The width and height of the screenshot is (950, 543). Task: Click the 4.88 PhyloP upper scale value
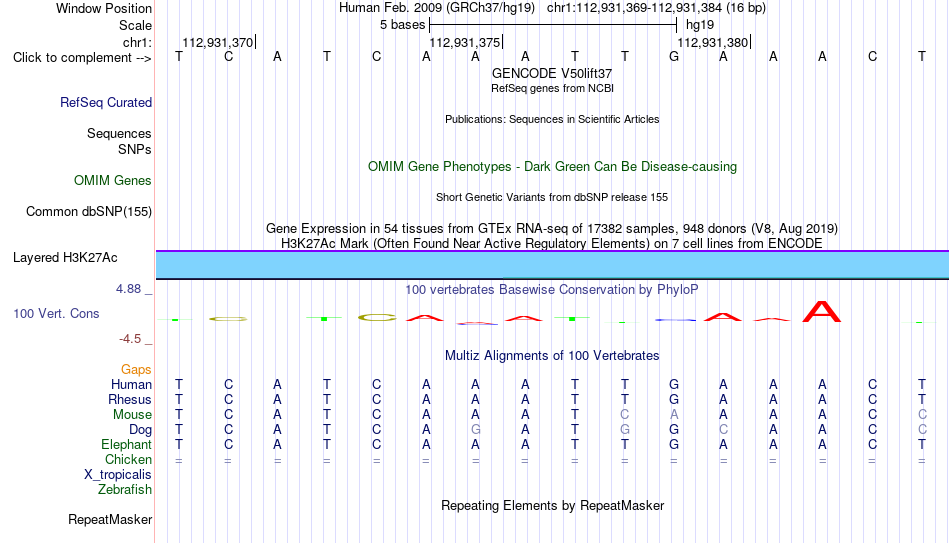tap(129, 289)
